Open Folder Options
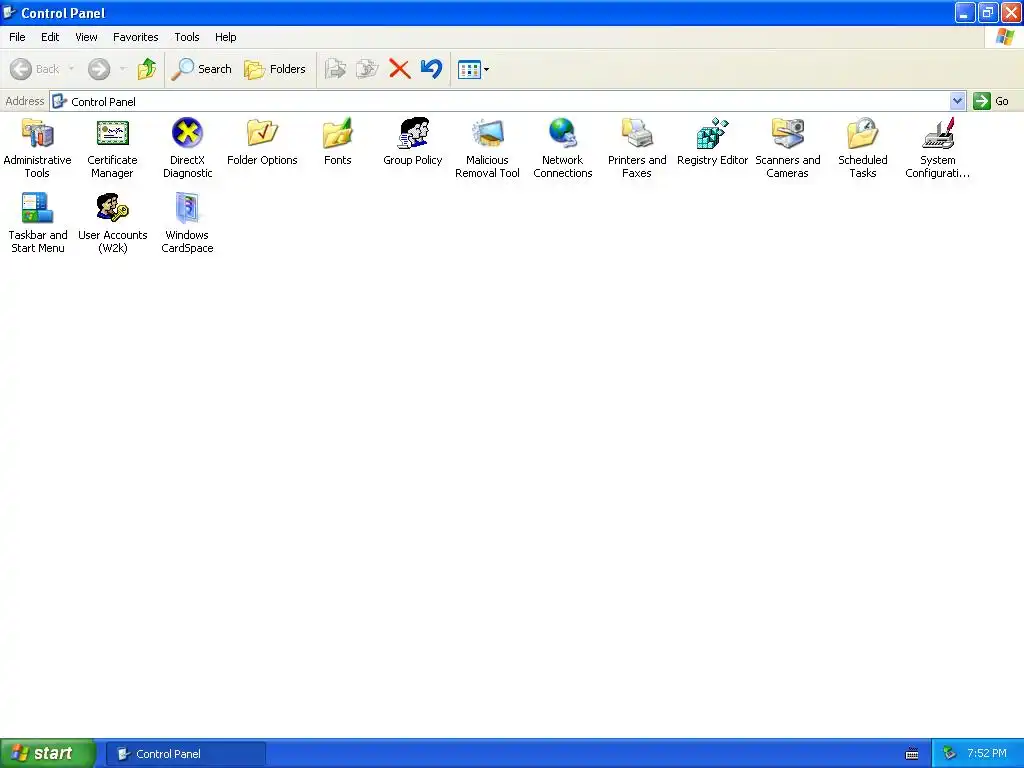 (x=262, y=142)
